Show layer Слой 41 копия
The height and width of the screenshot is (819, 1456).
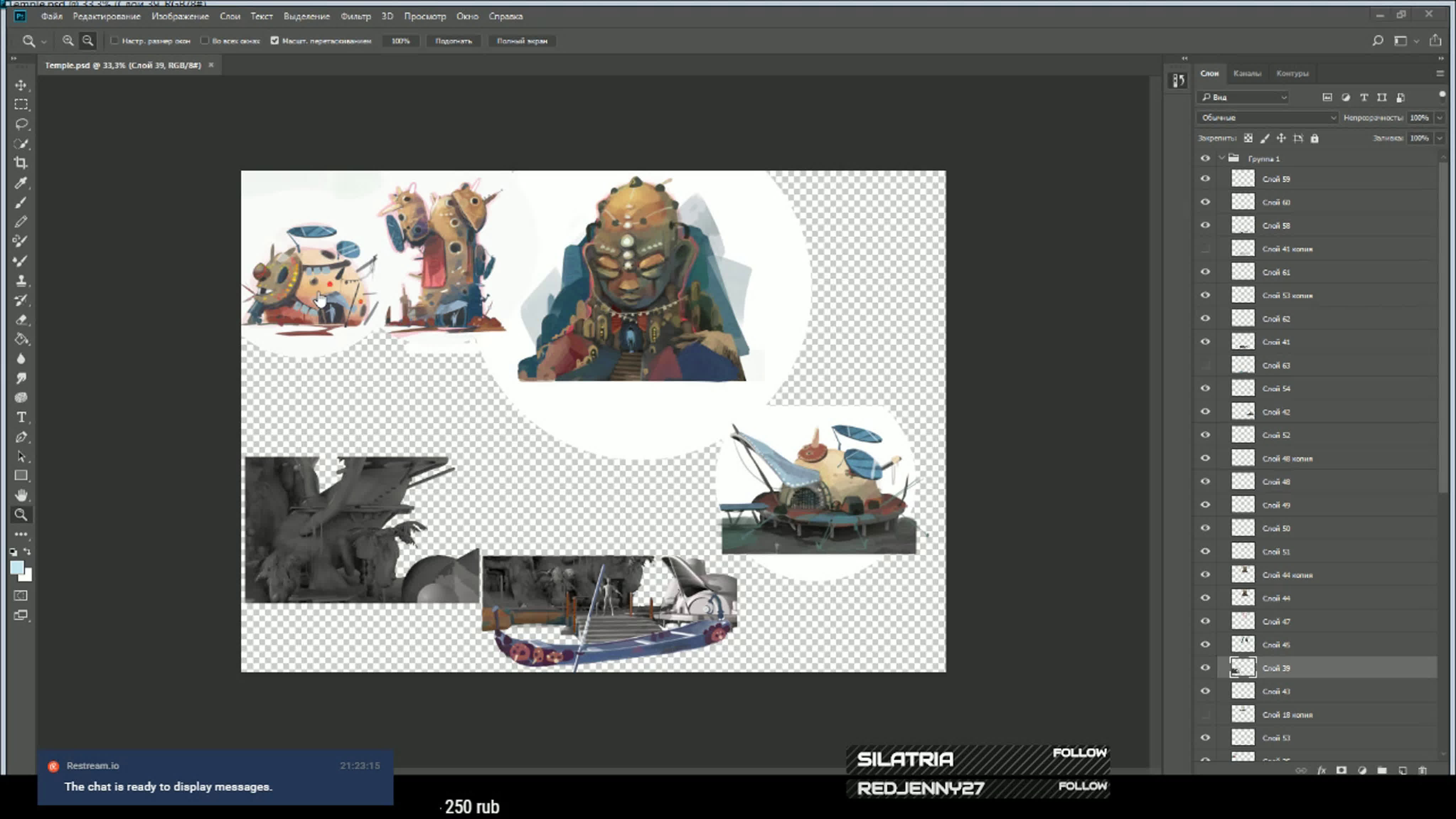click(x=1205, y=249)
